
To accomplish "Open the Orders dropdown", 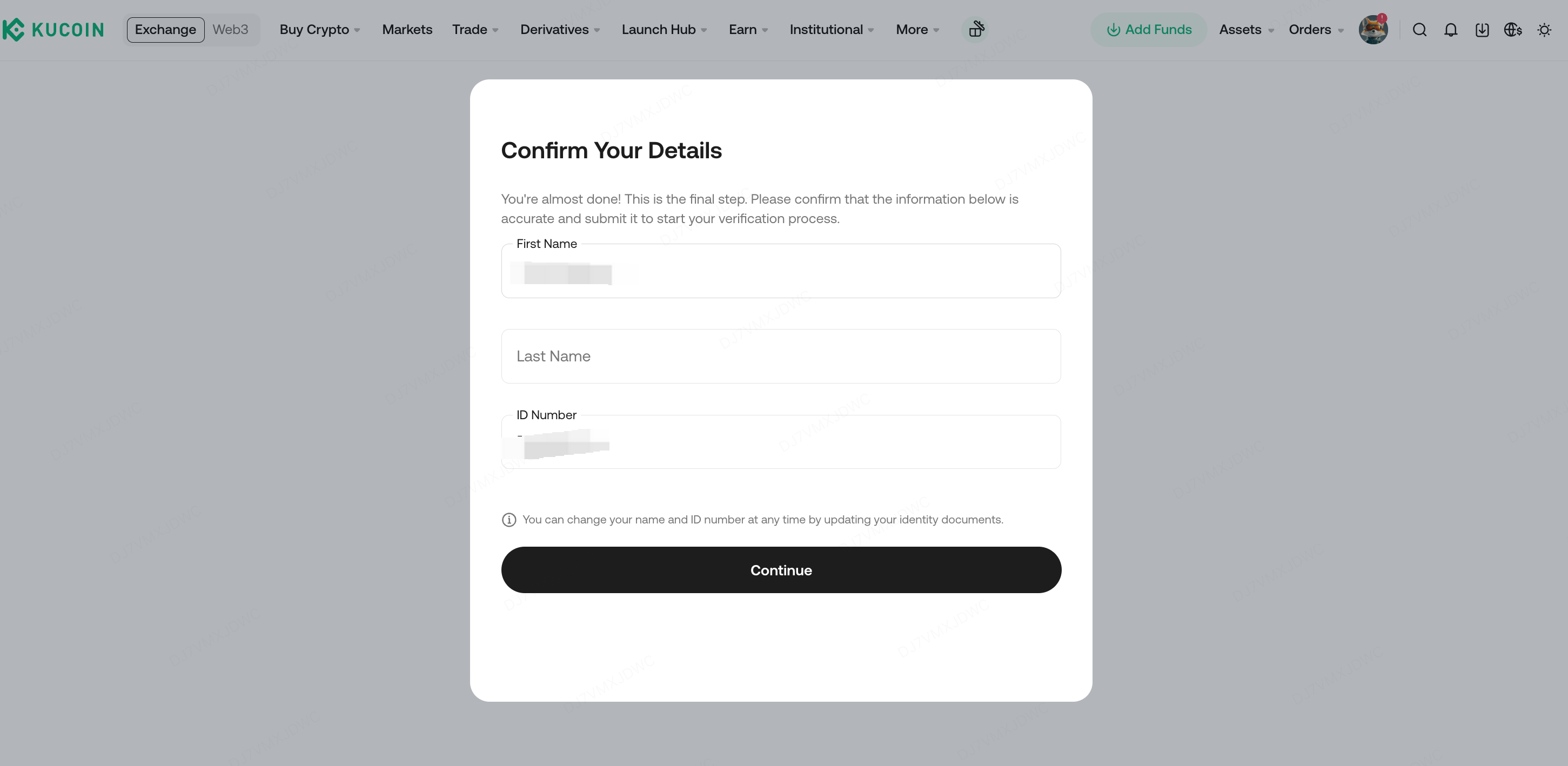I will (x=1316, y=29).
